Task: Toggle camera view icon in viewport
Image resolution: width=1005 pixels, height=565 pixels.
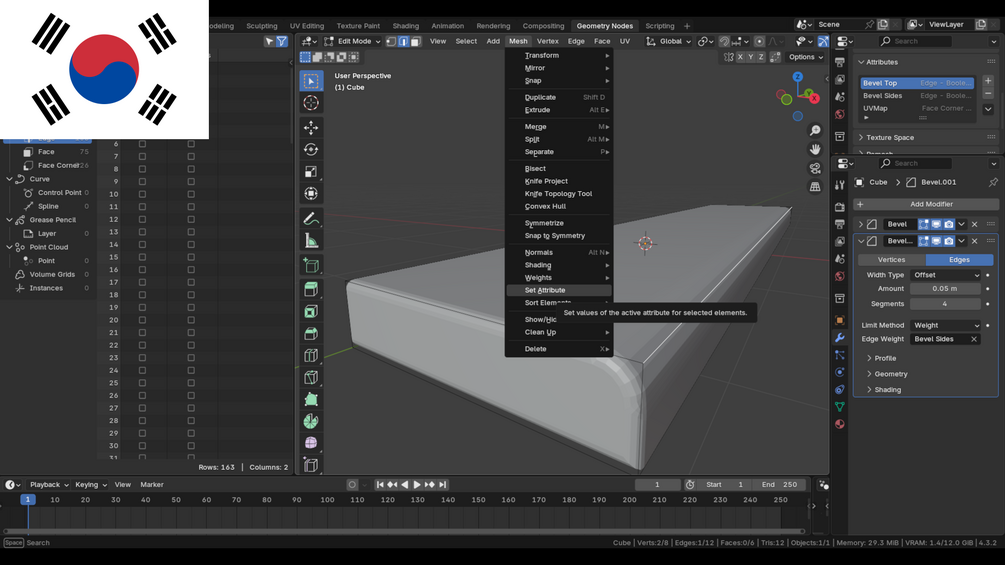Action: pos(815,168)
